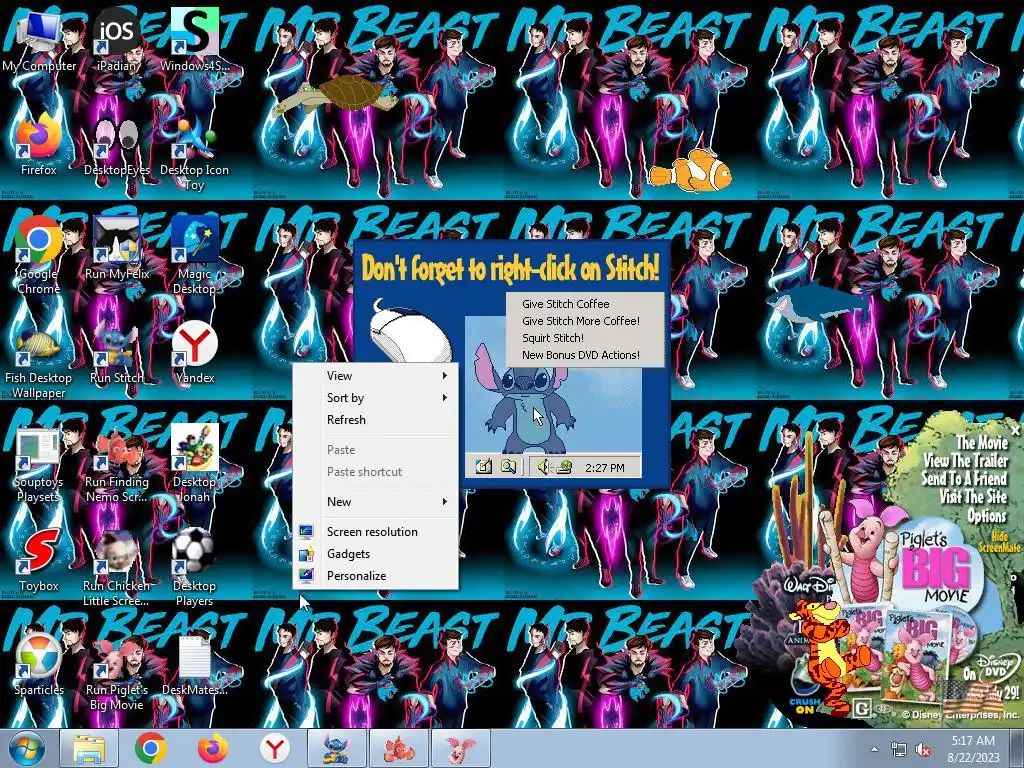Expand the View submenu

click(x=376, y=376)
